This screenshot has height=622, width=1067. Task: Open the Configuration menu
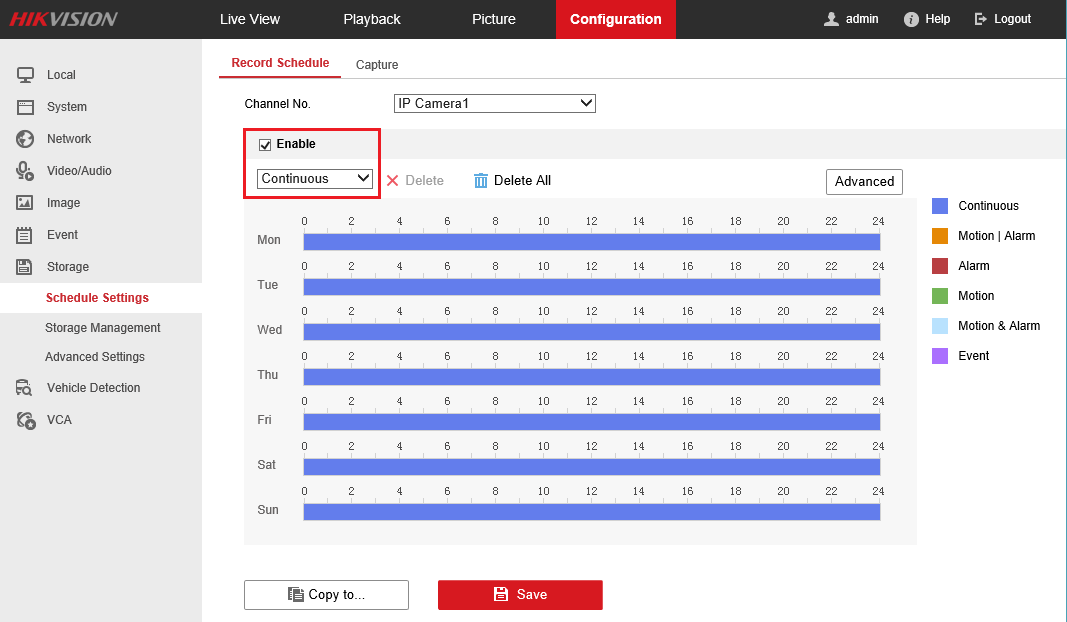(616, 19)
